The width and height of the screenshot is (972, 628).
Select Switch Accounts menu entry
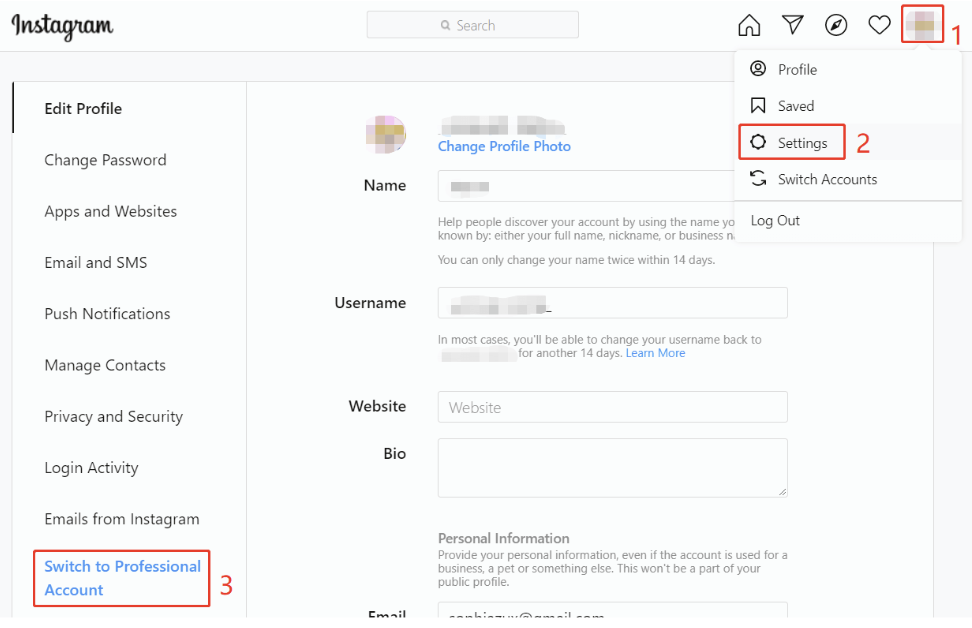point(827,179)
